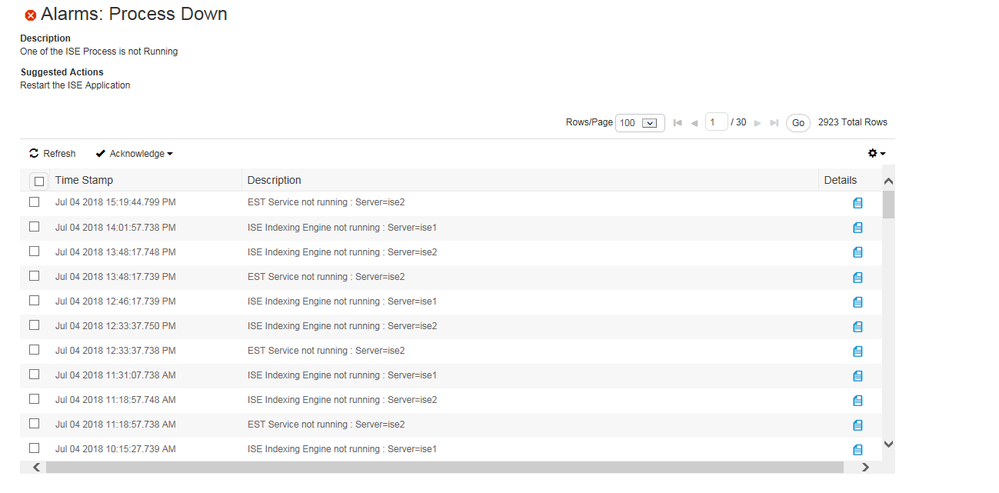
Task: Check the 14:01:57.738 PM alarm row
Action: [x=34, y=226]
